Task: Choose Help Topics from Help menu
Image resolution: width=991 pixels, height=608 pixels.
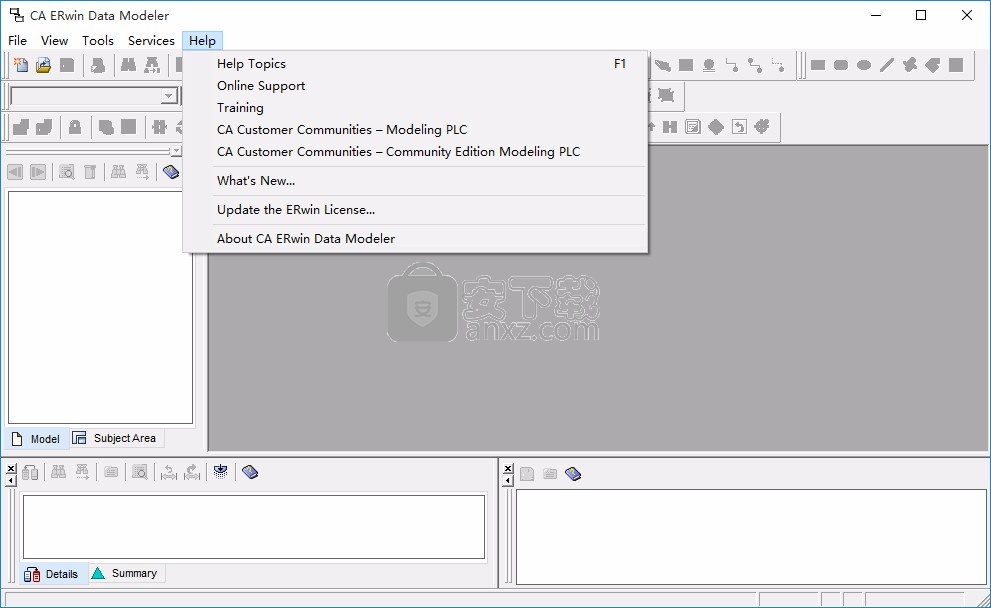Action: pyautogui.click(x=415, y=64)
